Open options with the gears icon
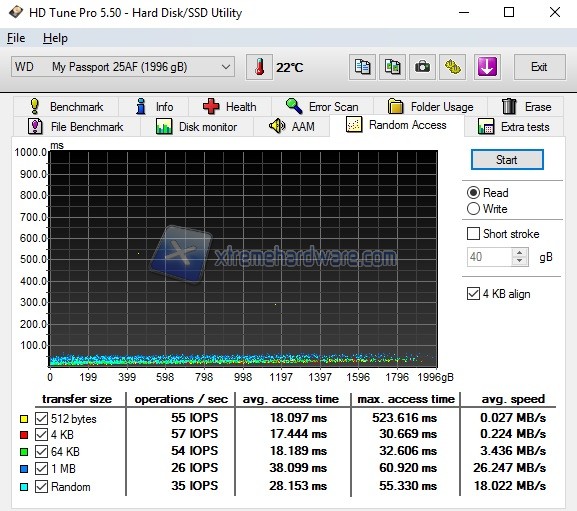Screen dimensions: 577x511 click(x=453, y=67)
